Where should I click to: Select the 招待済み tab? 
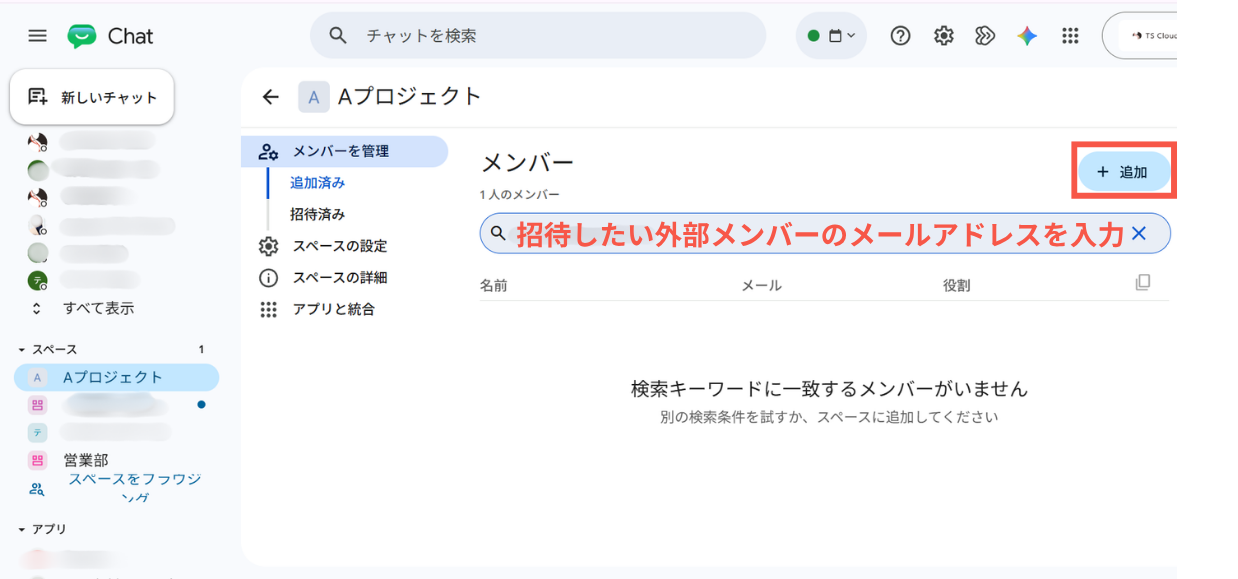pyautogui.click(x=318, y=214)
